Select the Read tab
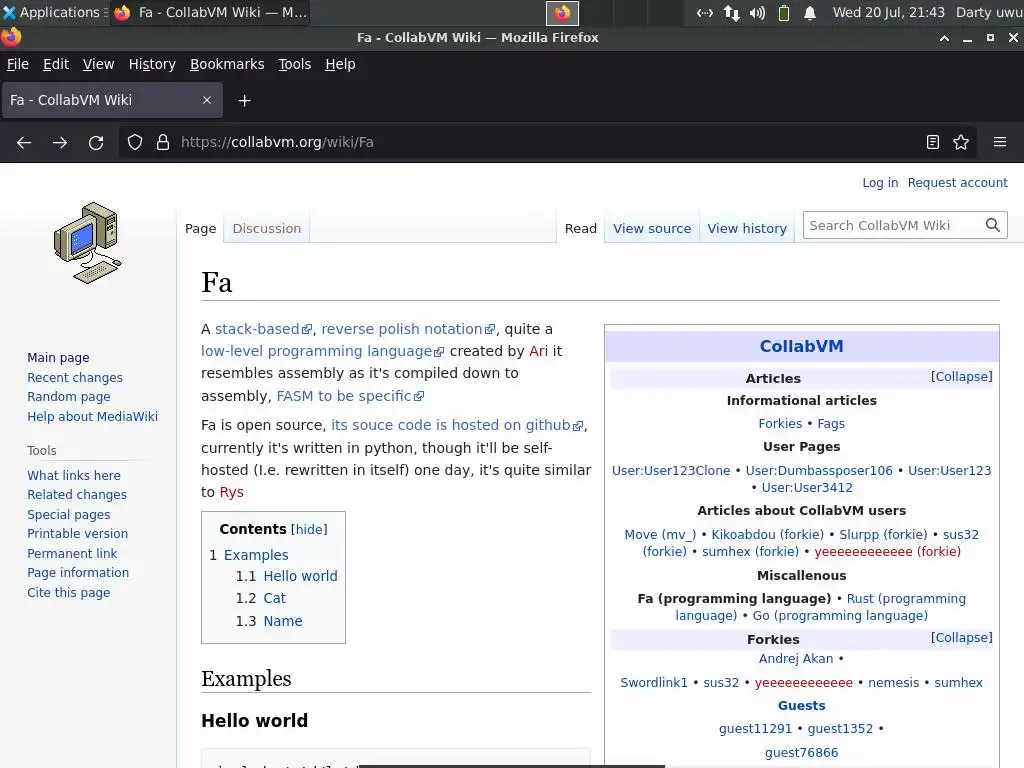This screenshot has width=1024, height=768. click(x=581, y=229)
